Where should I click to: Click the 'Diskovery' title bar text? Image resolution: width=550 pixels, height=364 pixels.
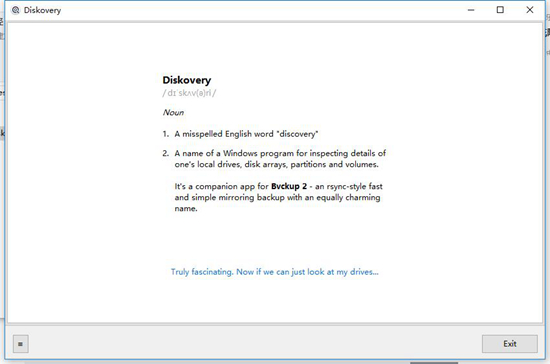(42, 10)
